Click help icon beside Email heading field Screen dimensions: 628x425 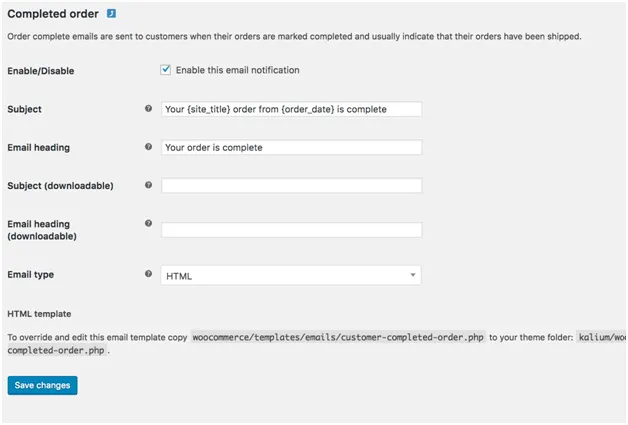coord(149,146)
